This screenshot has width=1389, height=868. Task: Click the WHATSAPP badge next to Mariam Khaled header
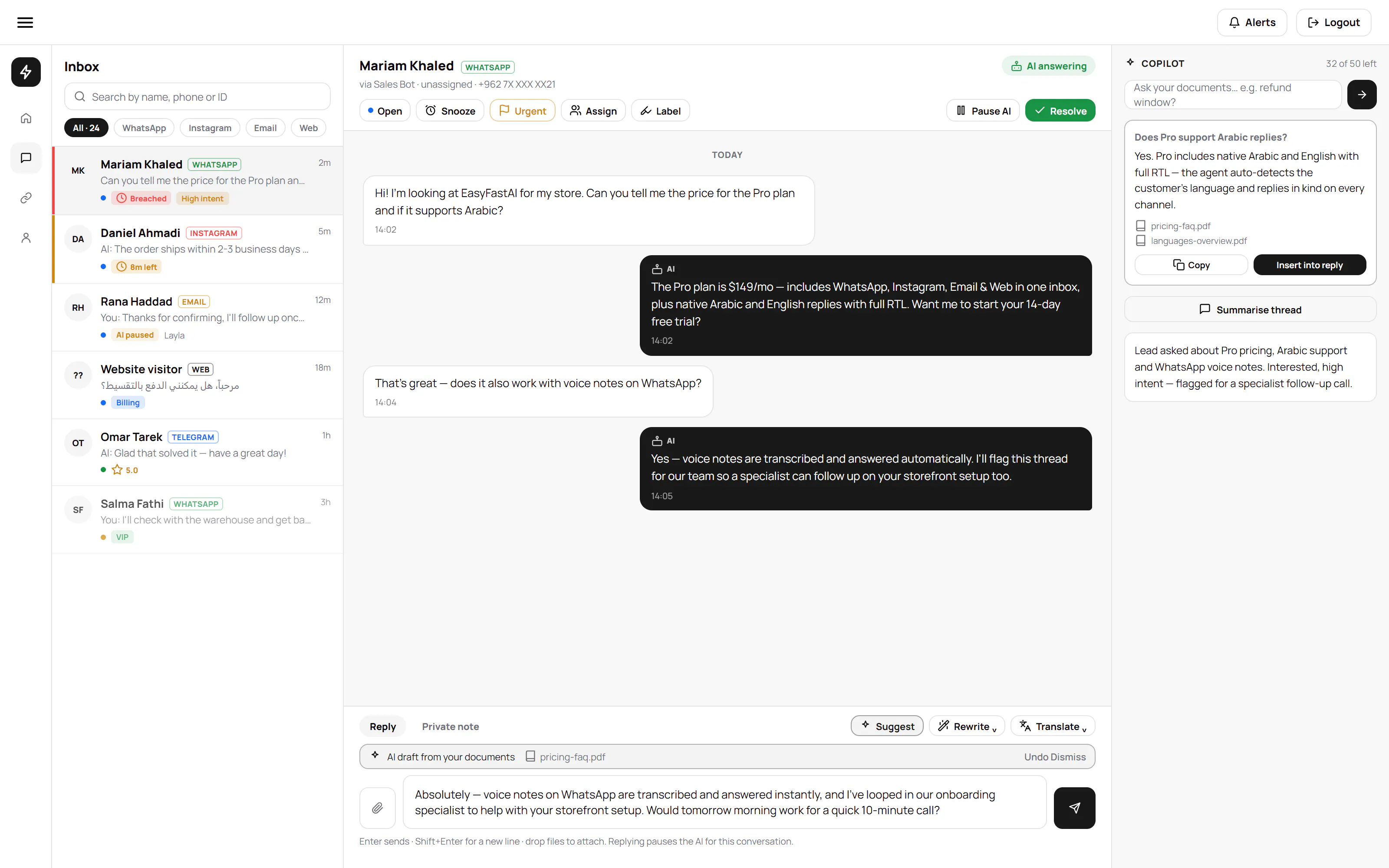[487, 67]
